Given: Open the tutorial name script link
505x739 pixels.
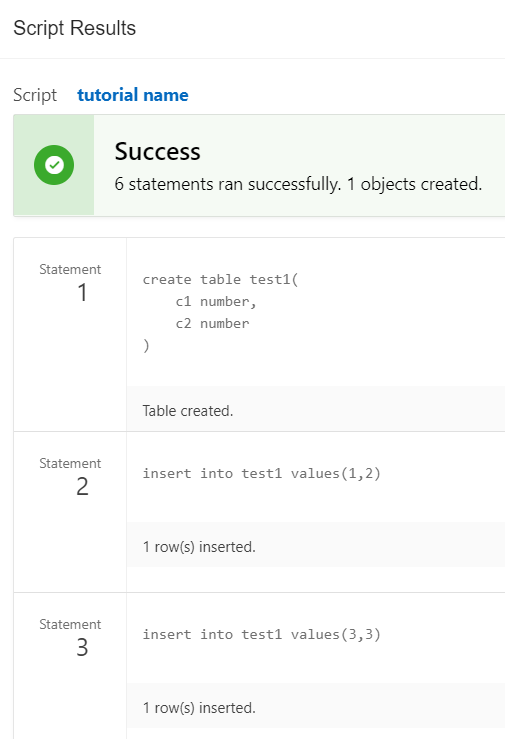Looking at the screenshot, I should 133,95.
